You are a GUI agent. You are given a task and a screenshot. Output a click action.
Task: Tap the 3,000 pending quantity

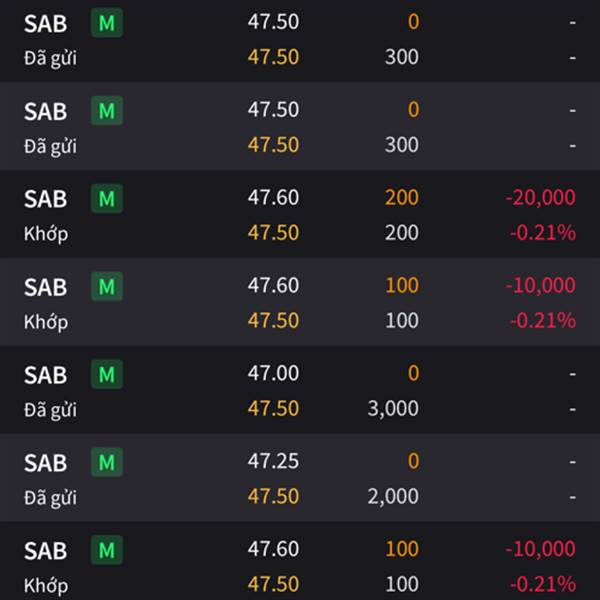point(393,409)
